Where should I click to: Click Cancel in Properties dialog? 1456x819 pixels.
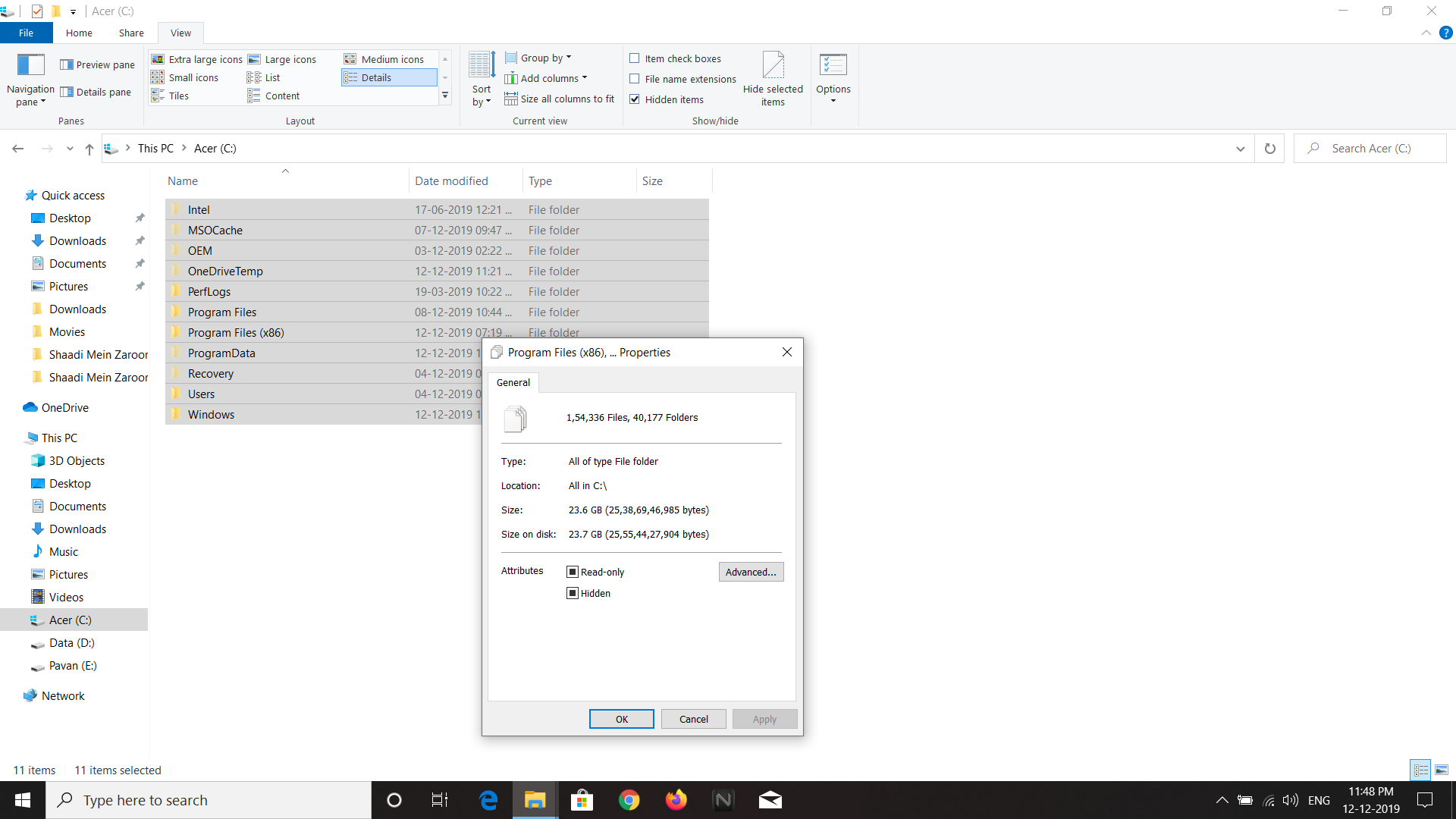pyautogui.click(x=694, y=719)
